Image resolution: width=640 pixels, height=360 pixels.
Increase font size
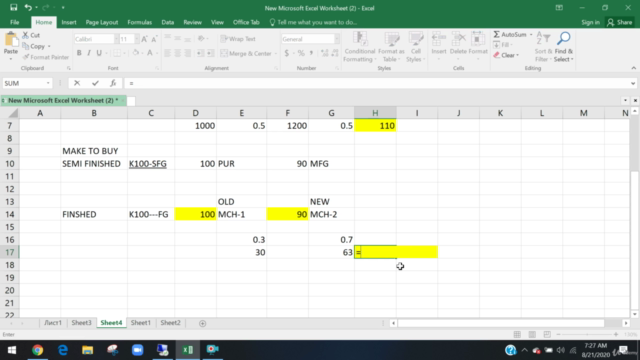(x=144, y=39)
